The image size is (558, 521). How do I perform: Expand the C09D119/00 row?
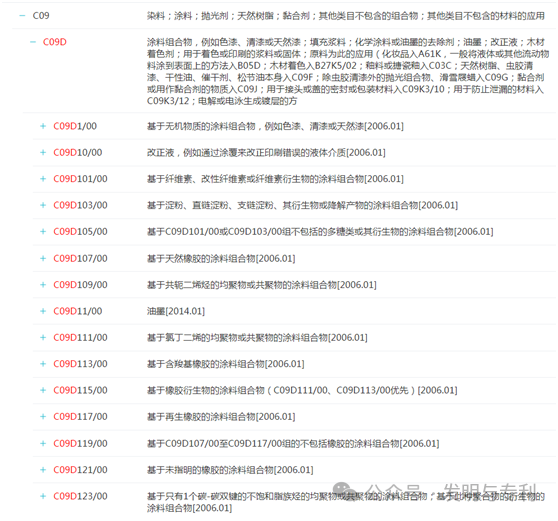click(x=43, y=443)
